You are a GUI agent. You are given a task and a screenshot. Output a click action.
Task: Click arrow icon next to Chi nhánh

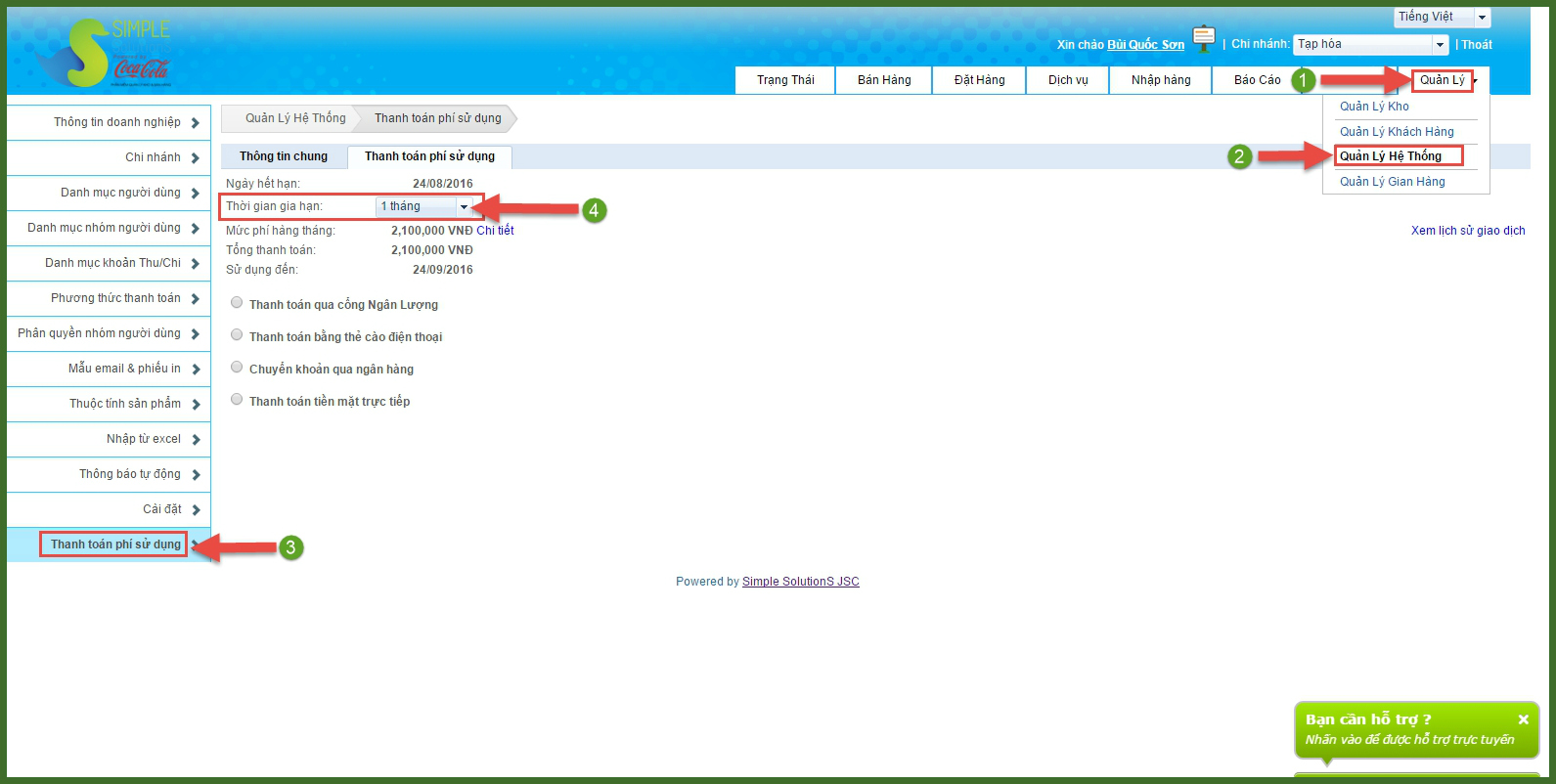tap(196, 158)
